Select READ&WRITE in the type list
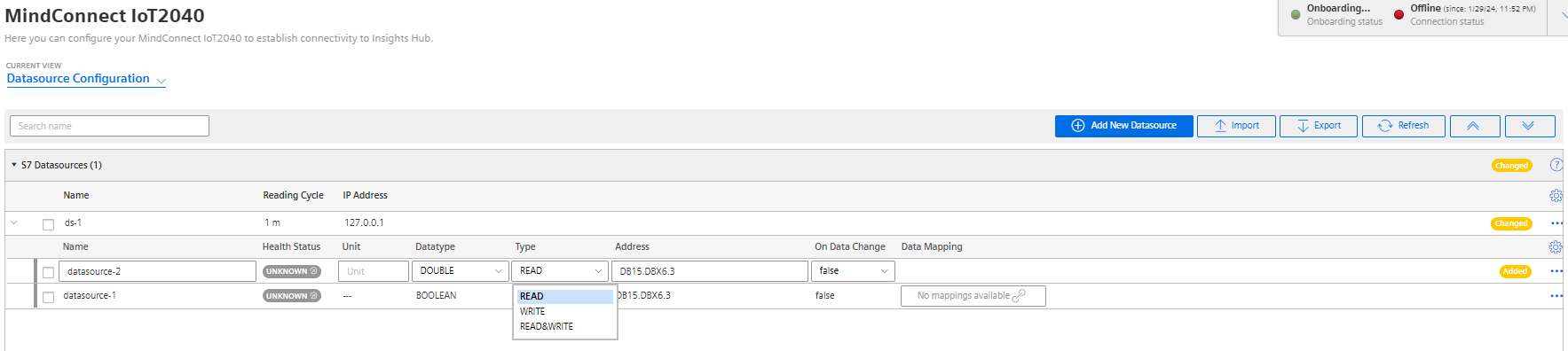1568x351 pixels. pyautogui.click(x=565, y=326)
